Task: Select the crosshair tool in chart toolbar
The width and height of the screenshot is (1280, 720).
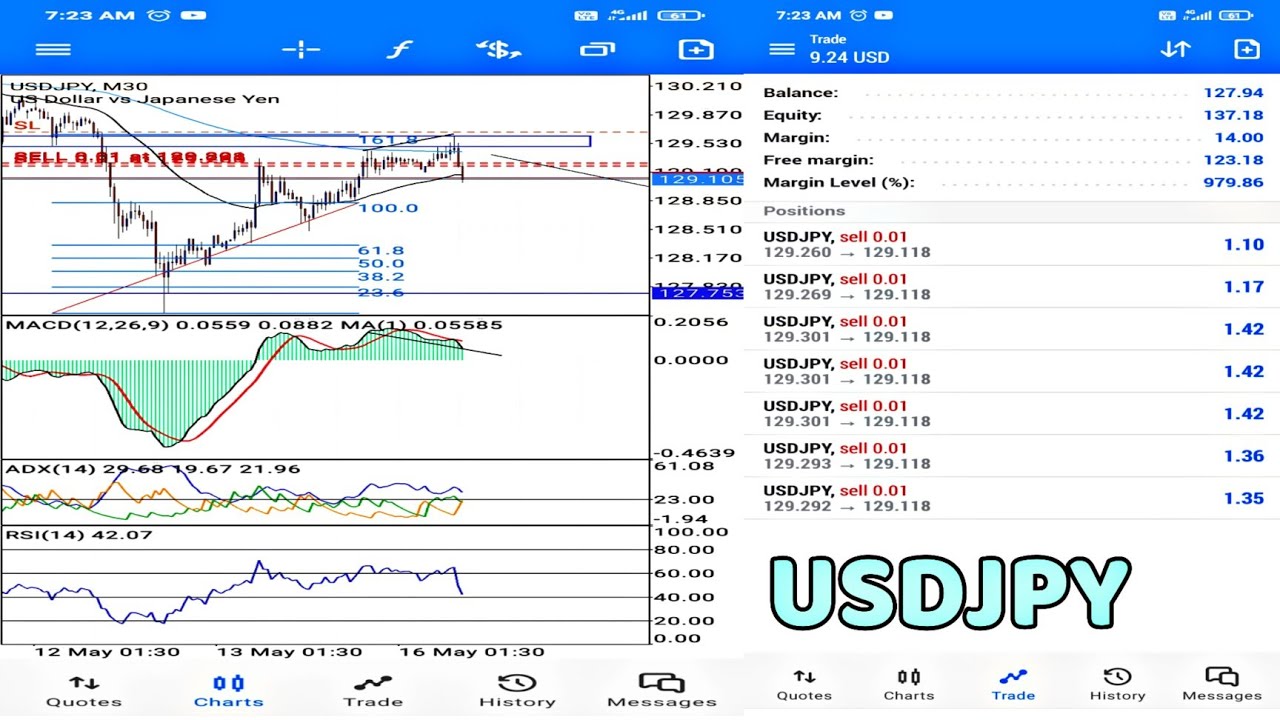Action: click(300, 50)
